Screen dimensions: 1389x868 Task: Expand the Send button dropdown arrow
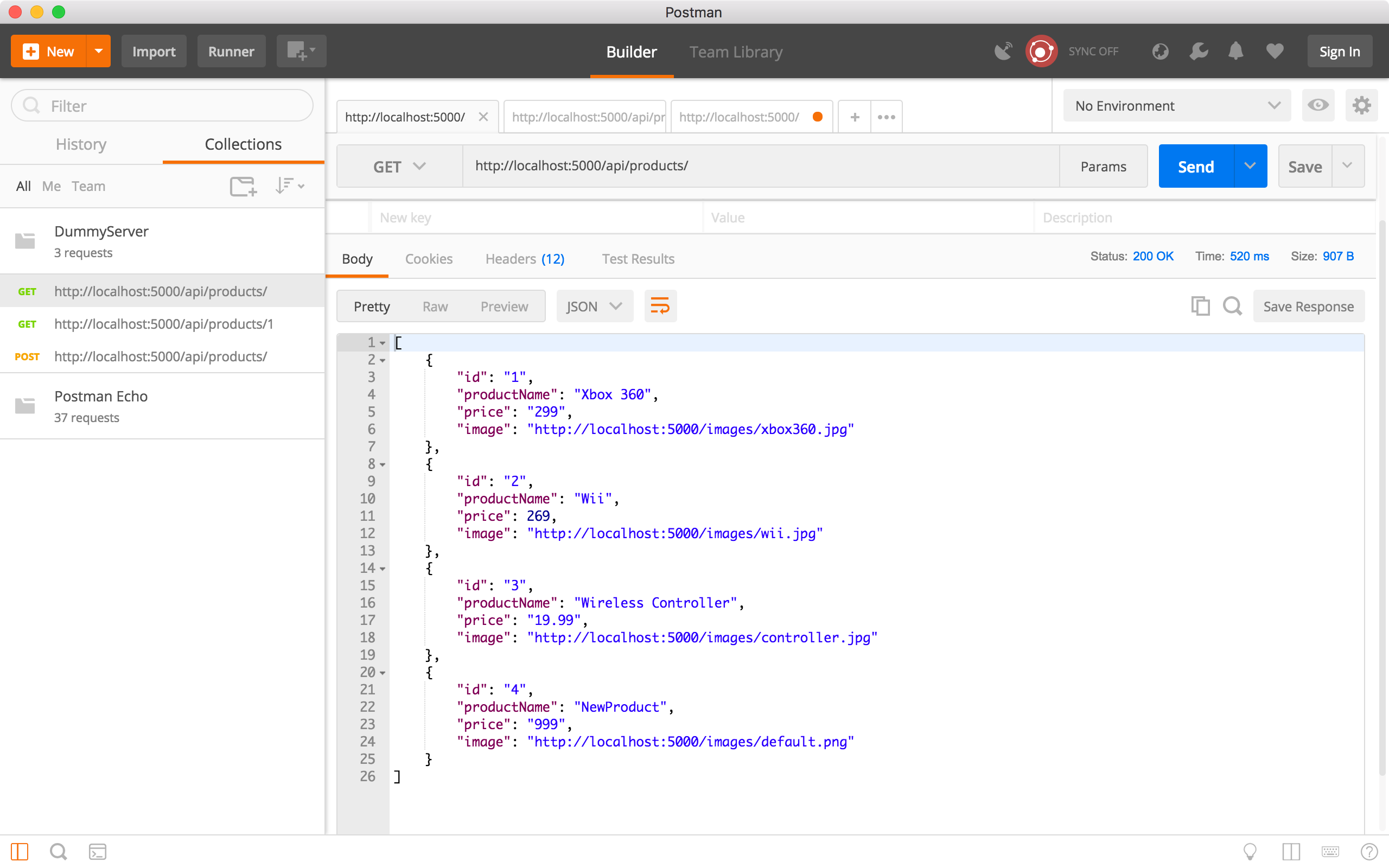click(x=1250, y=167)
